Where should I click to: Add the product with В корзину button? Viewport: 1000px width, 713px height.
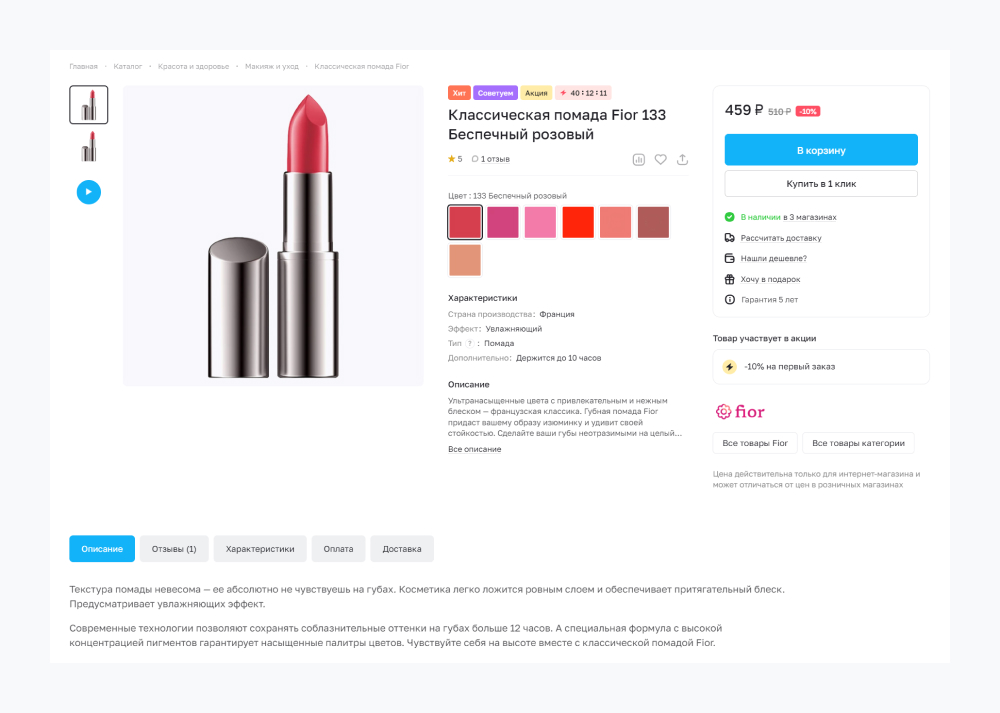pyautogui.click(x=821, y=150)
